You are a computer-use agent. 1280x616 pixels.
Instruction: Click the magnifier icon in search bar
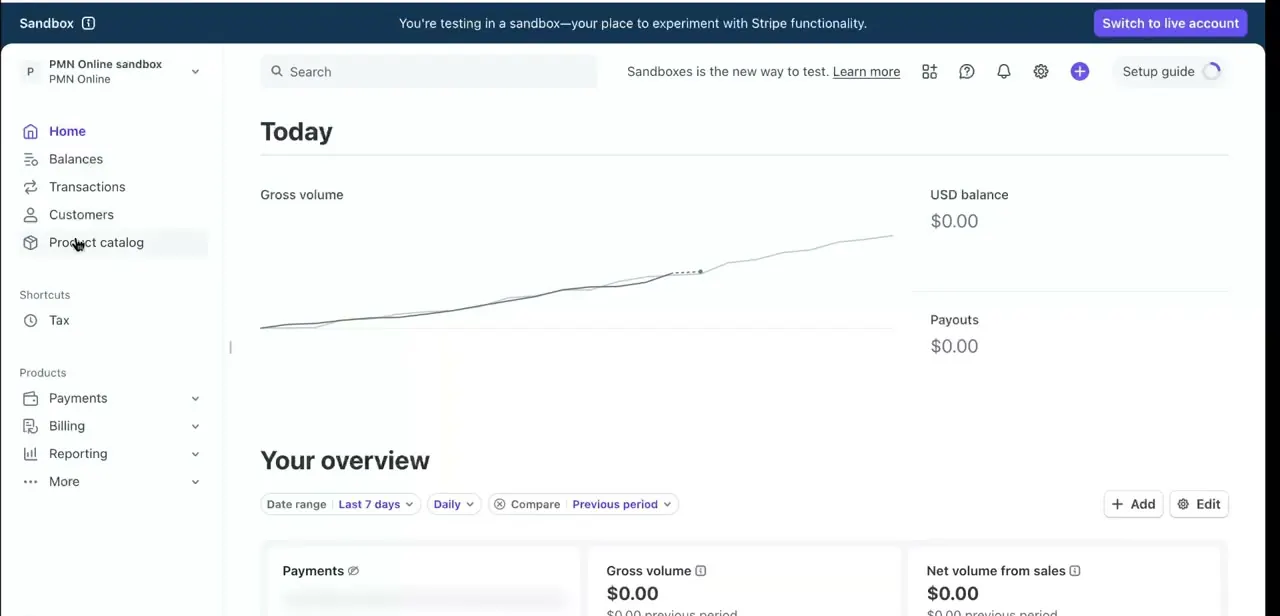tap(277, 71)
